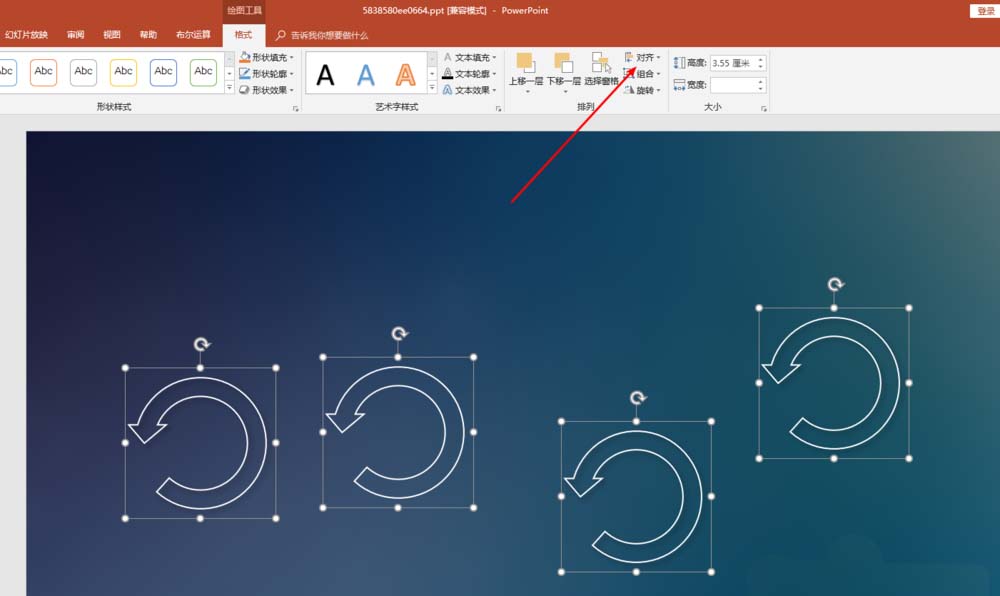Viewport: 1000px width, 596px height.
Task: Expand the shape styles gallery
Action: pyautogui.click(x=230, y=87)
